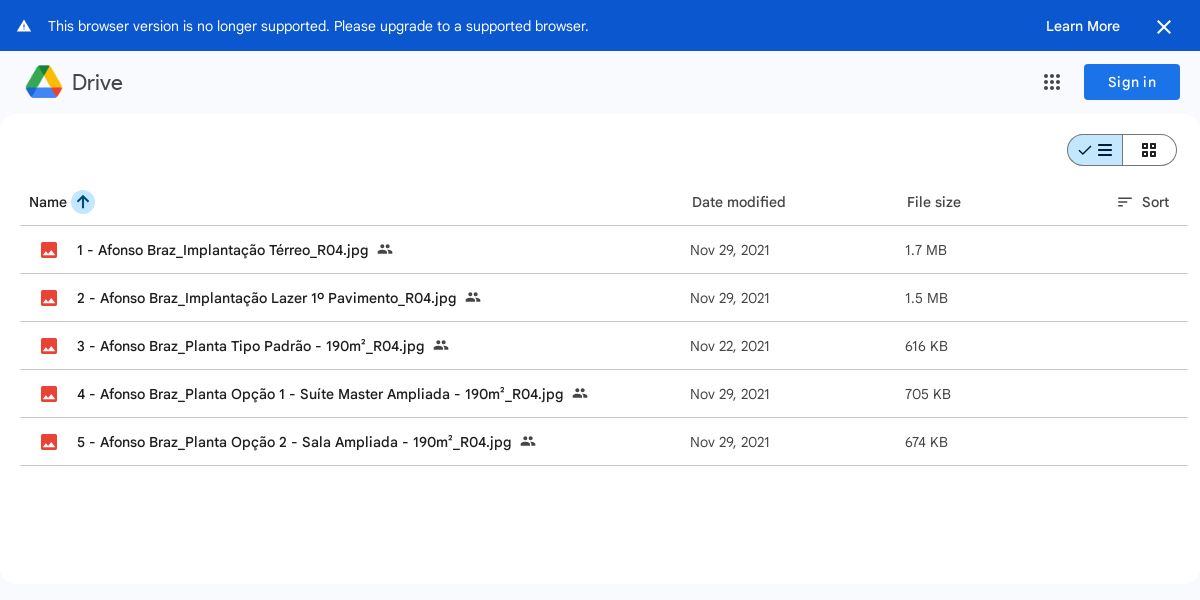Click the Sign in button

click(x=1131, y=82)
